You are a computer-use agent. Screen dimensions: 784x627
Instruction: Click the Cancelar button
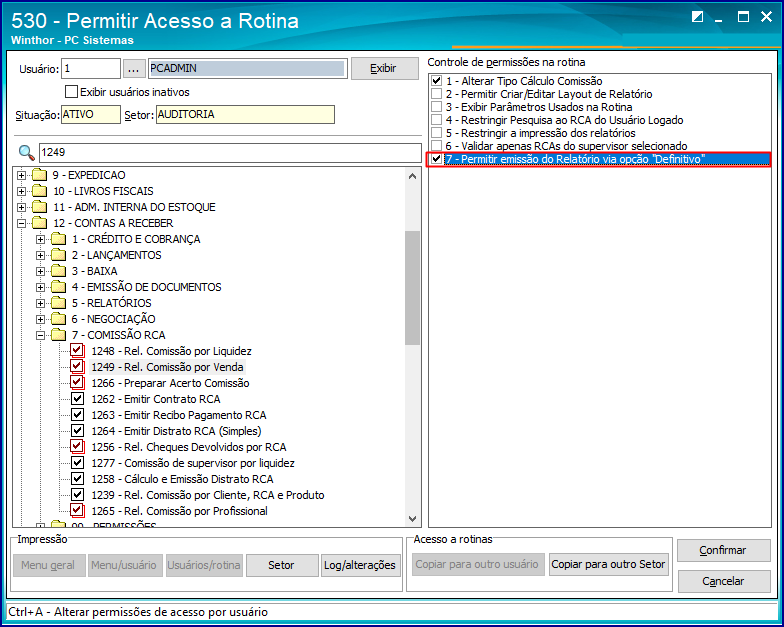724,581
